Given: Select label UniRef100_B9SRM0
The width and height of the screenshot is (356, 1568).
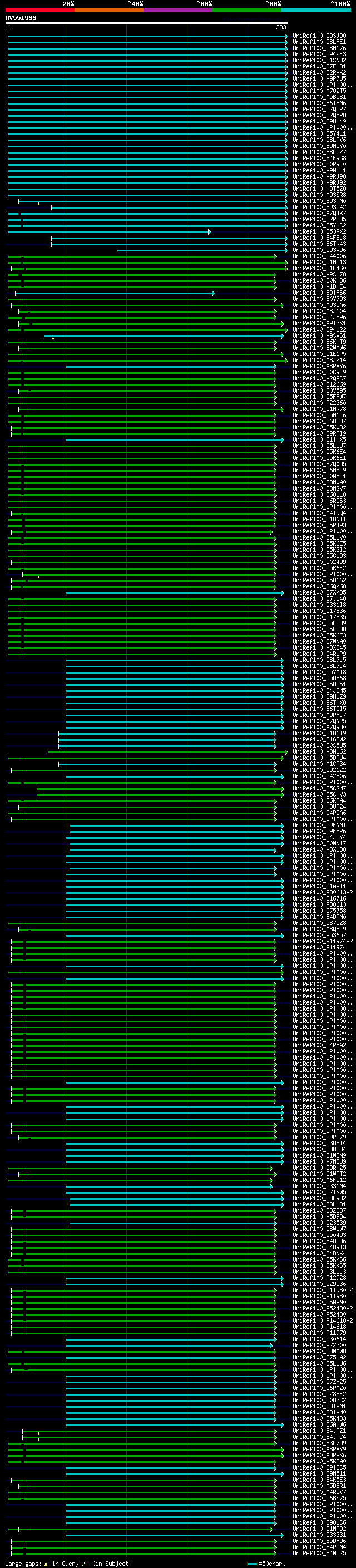Looking at the screenshot, I should [x=319, y=201].
